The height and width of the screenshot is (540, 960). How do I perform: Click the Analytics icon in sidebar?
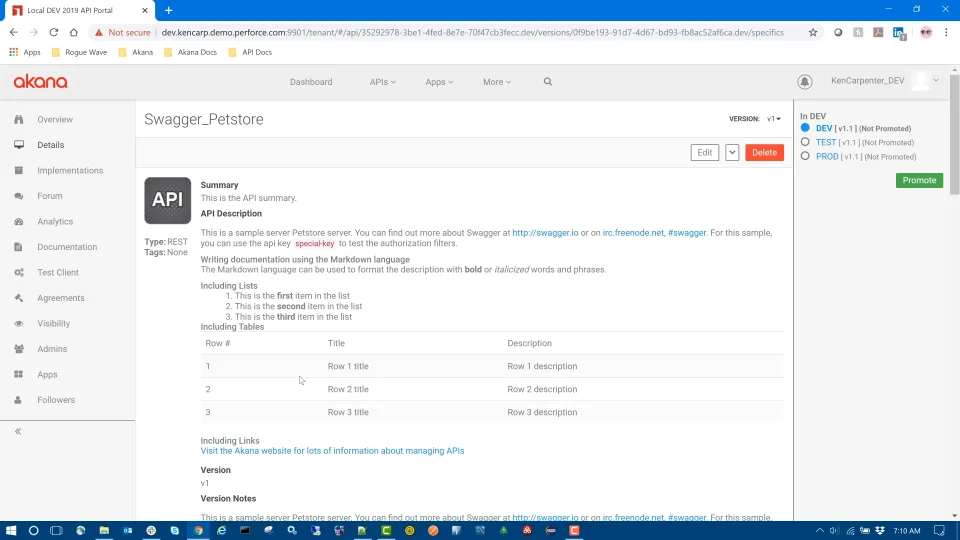coord(19,221)
